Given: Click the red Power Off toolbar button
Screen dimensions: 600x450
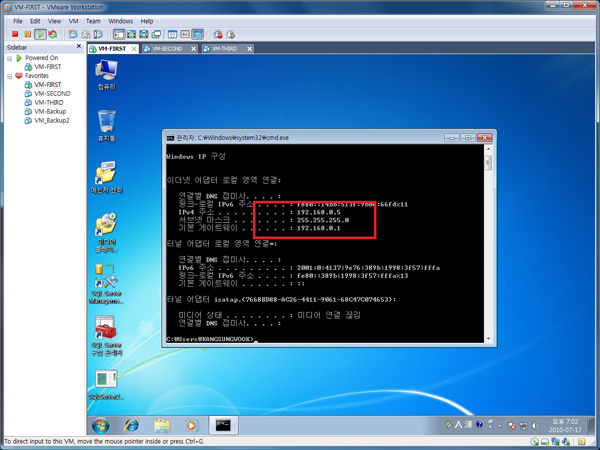Looking at the screenshot, I should [15, 34].
